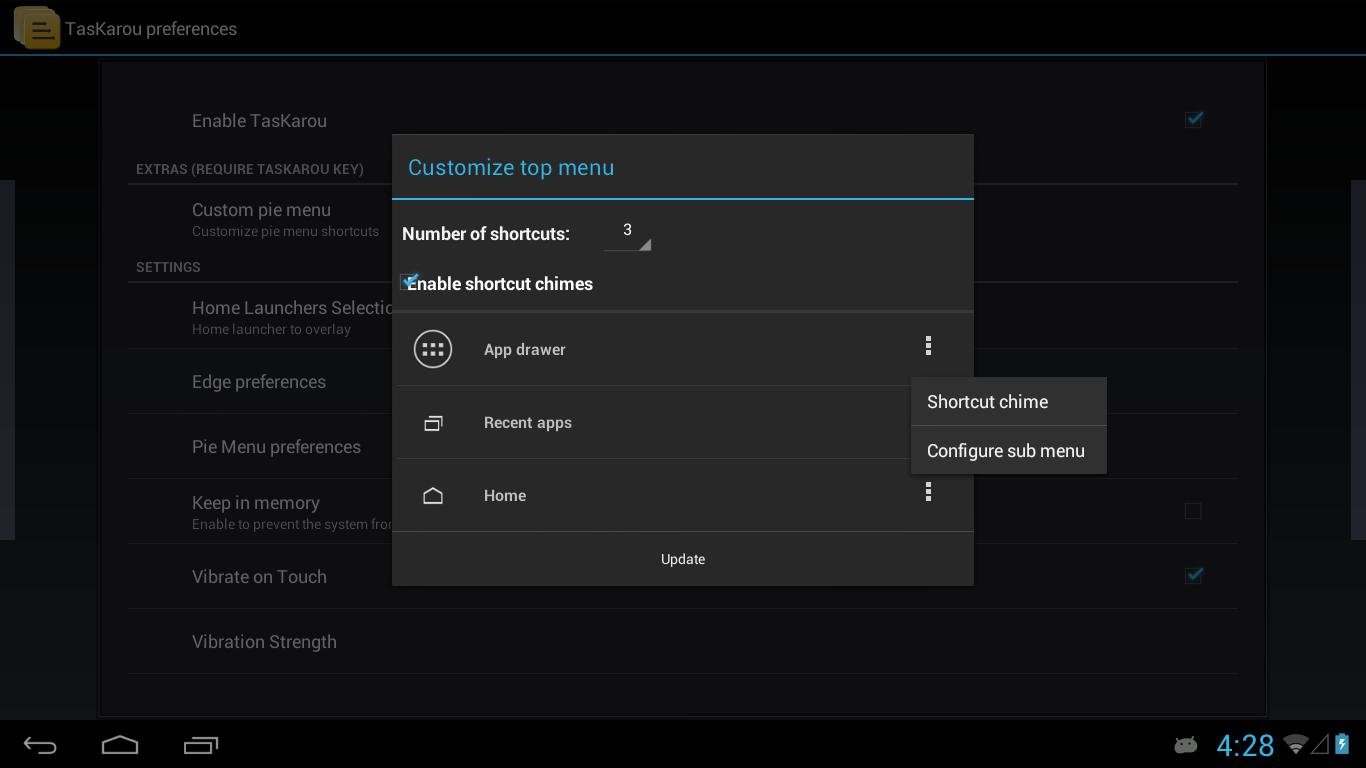Tap the Android debug icon in status bar
Screen dimensions: 1366x768
(x=1185, y=745)
